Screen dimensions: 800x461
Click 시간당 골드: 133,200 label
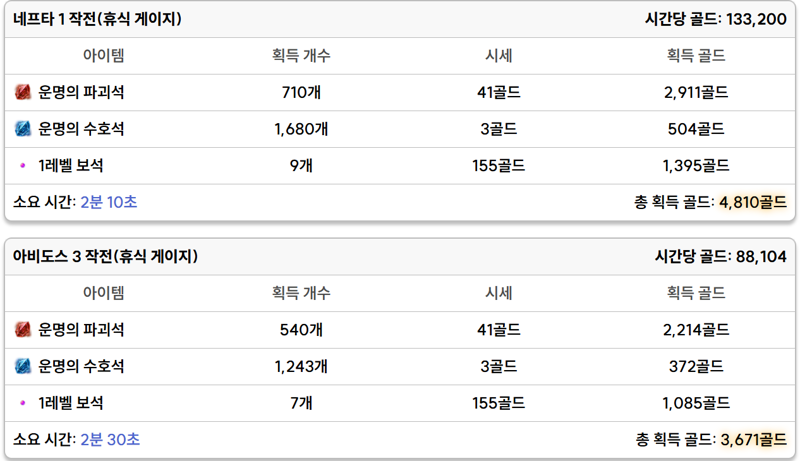[x=716, y=19]
